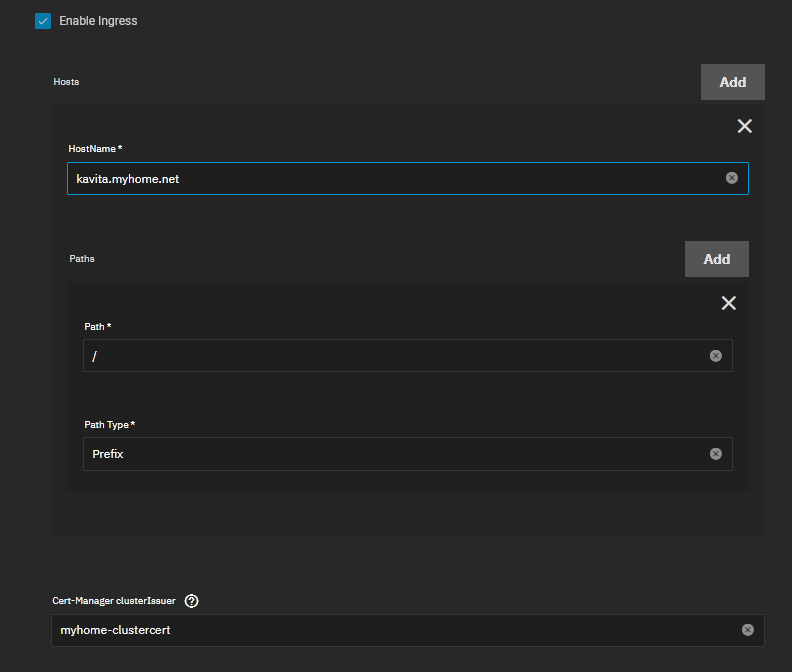
Task: Clear the Path Type selection
Action: pyautogui.click(x=715, y=454)
